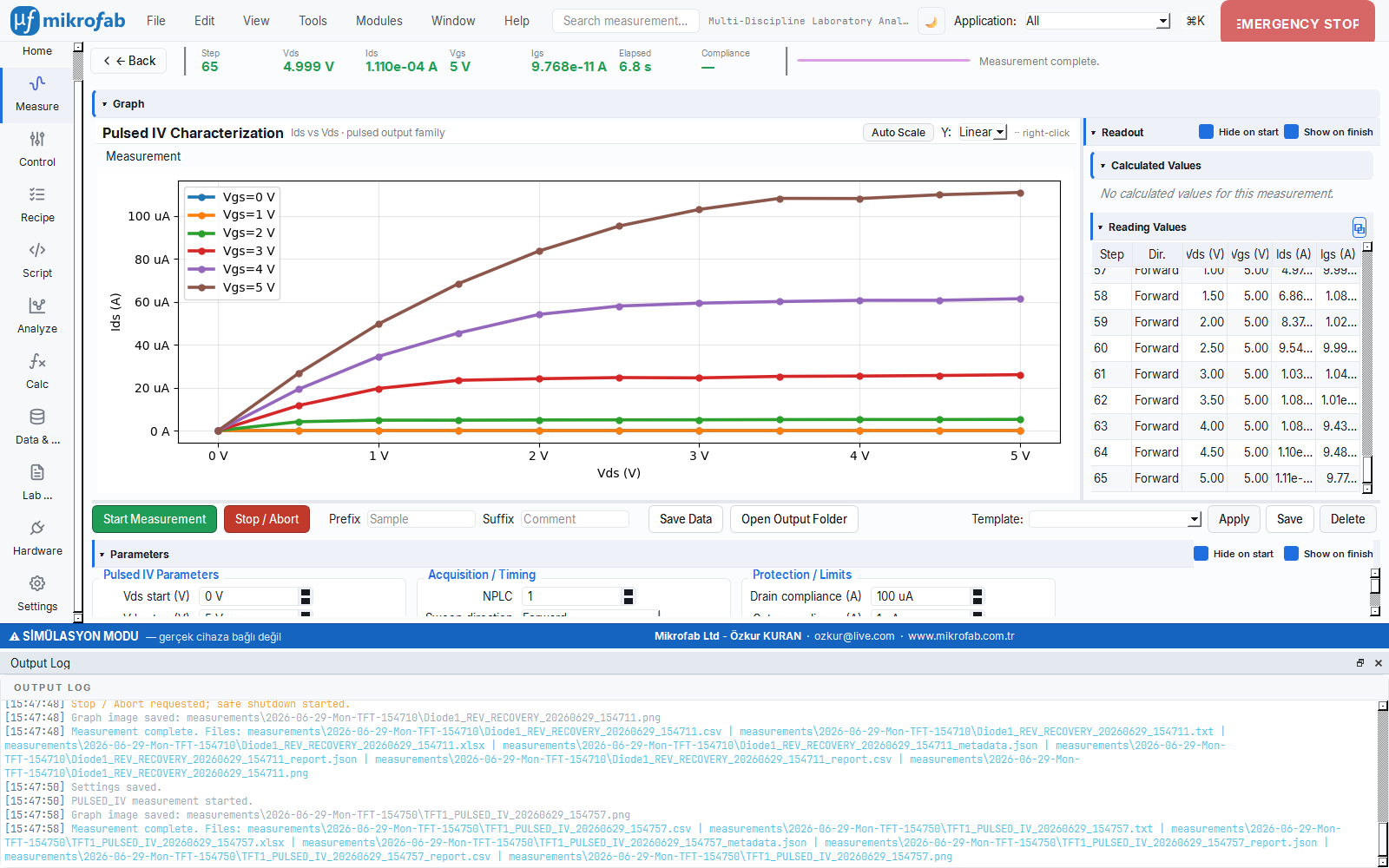1389x868 pixels.
Task: Click the Search measurement field
Action: tap(626, 21)
